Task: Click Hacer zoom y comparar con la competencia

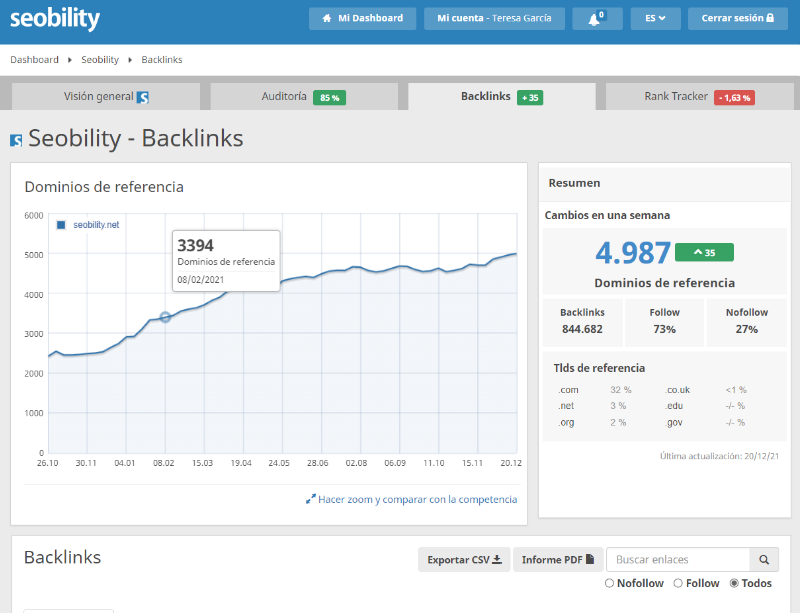Action: (411, 499)
